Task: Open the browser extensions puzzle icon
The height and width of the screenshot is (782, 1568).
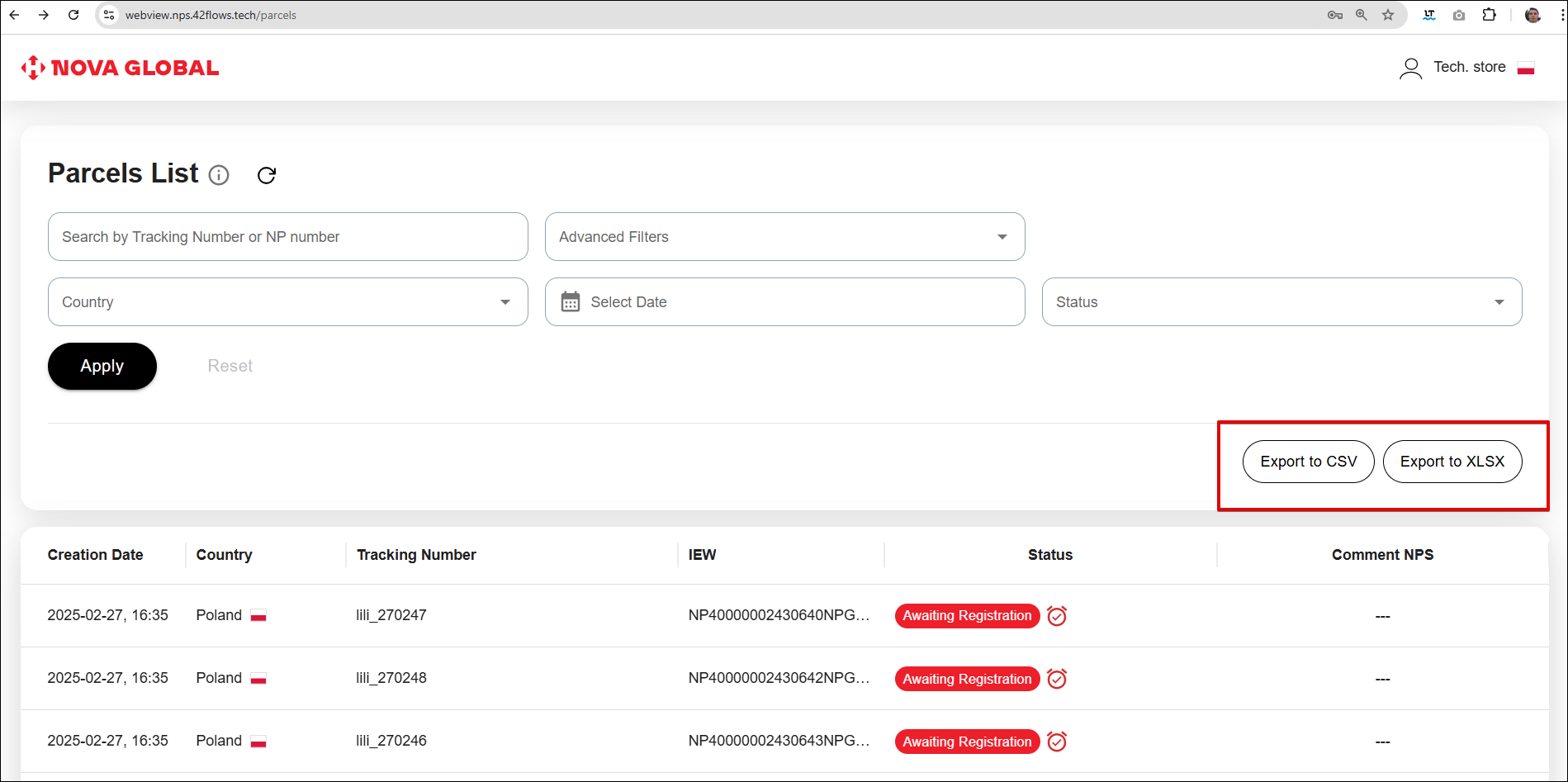Action: click(1489, 15)
